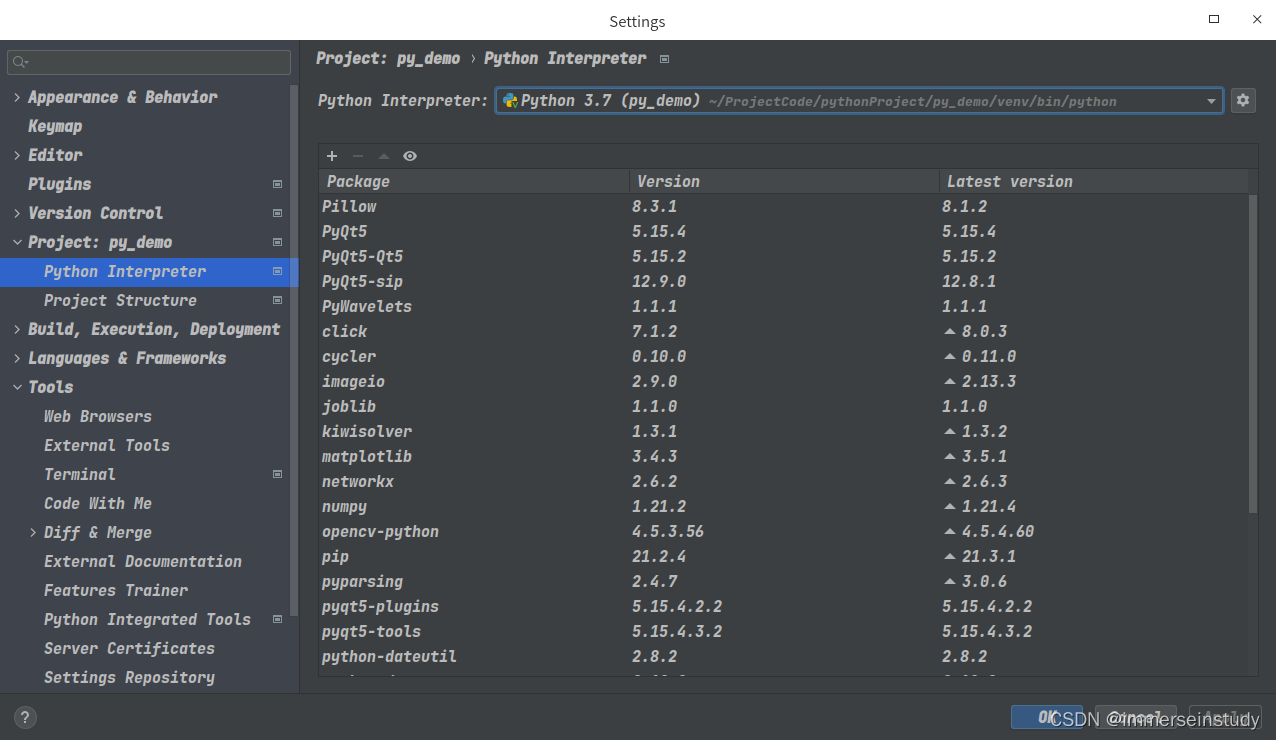Collapse Project: py_demo section
Viewport: 1276px width, 740px height.
(x=17, y=242)
